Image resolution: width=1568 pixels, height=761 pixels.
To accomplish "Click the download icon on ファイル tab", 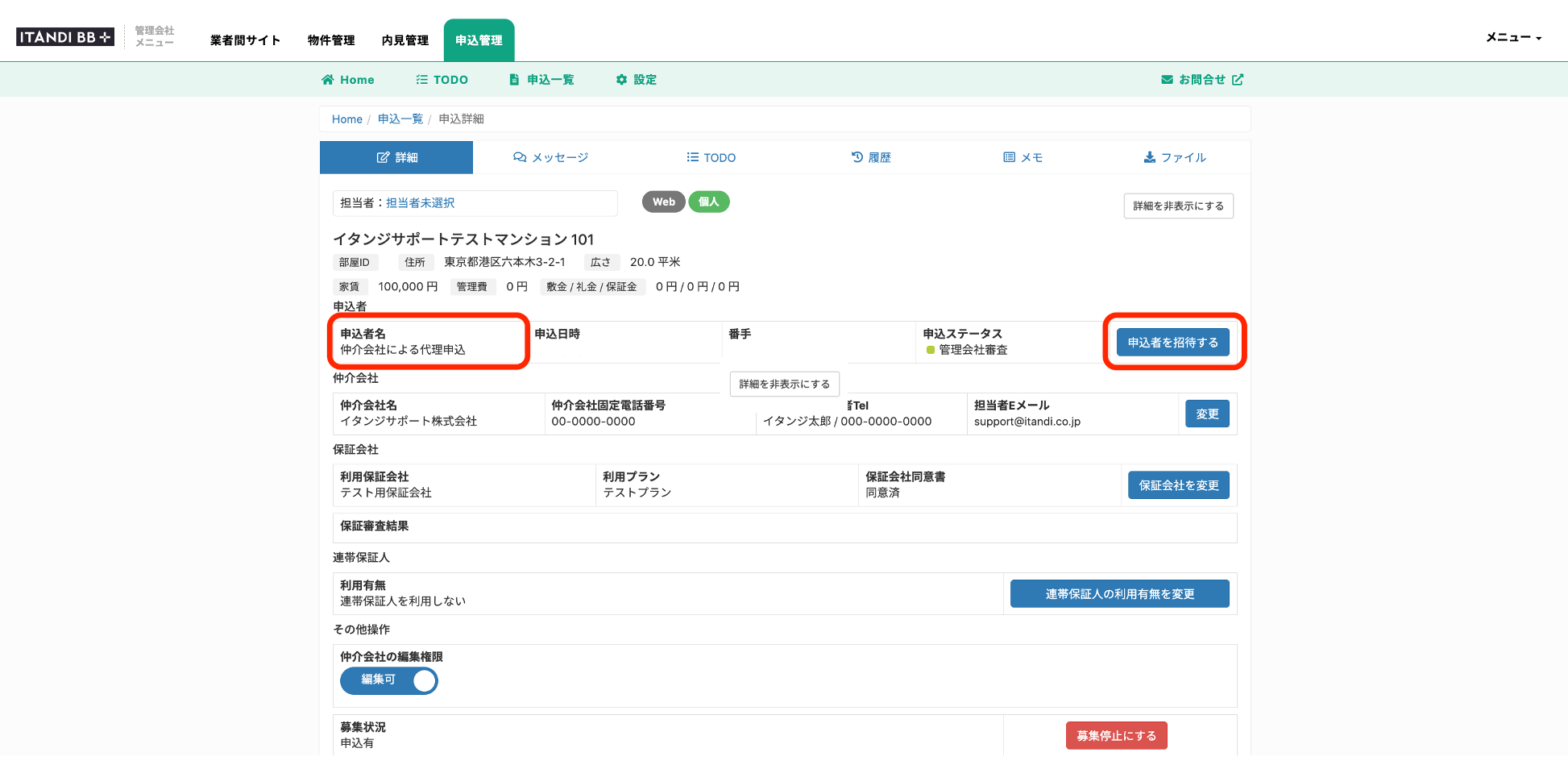I will 1150,157.
